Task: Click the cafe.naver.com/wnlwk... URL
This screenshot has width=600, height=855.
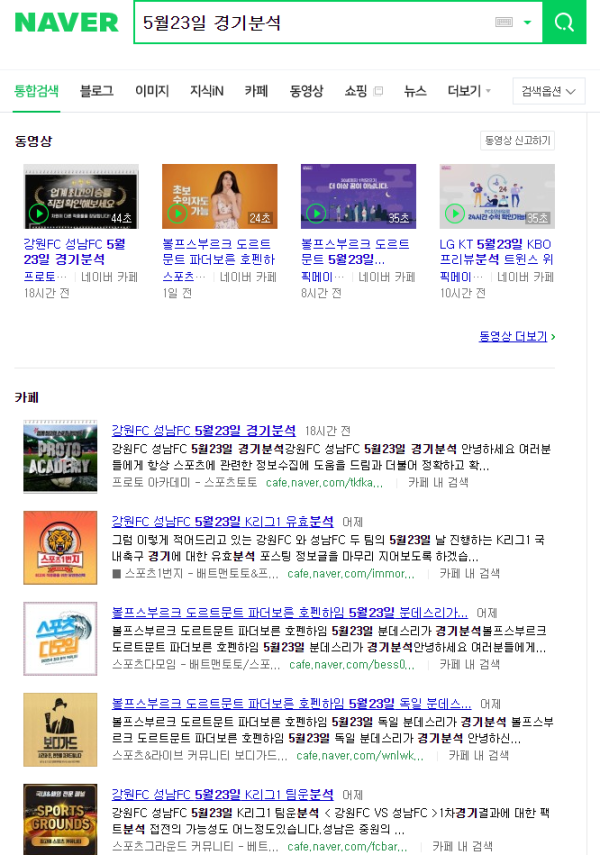Action: (360, 756)
